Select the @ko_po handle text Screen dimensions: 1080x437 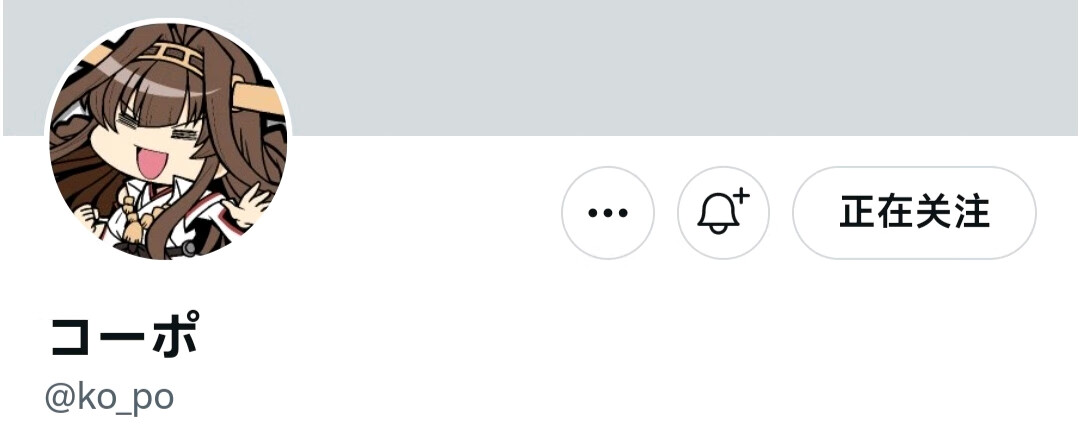coord(109,398)
